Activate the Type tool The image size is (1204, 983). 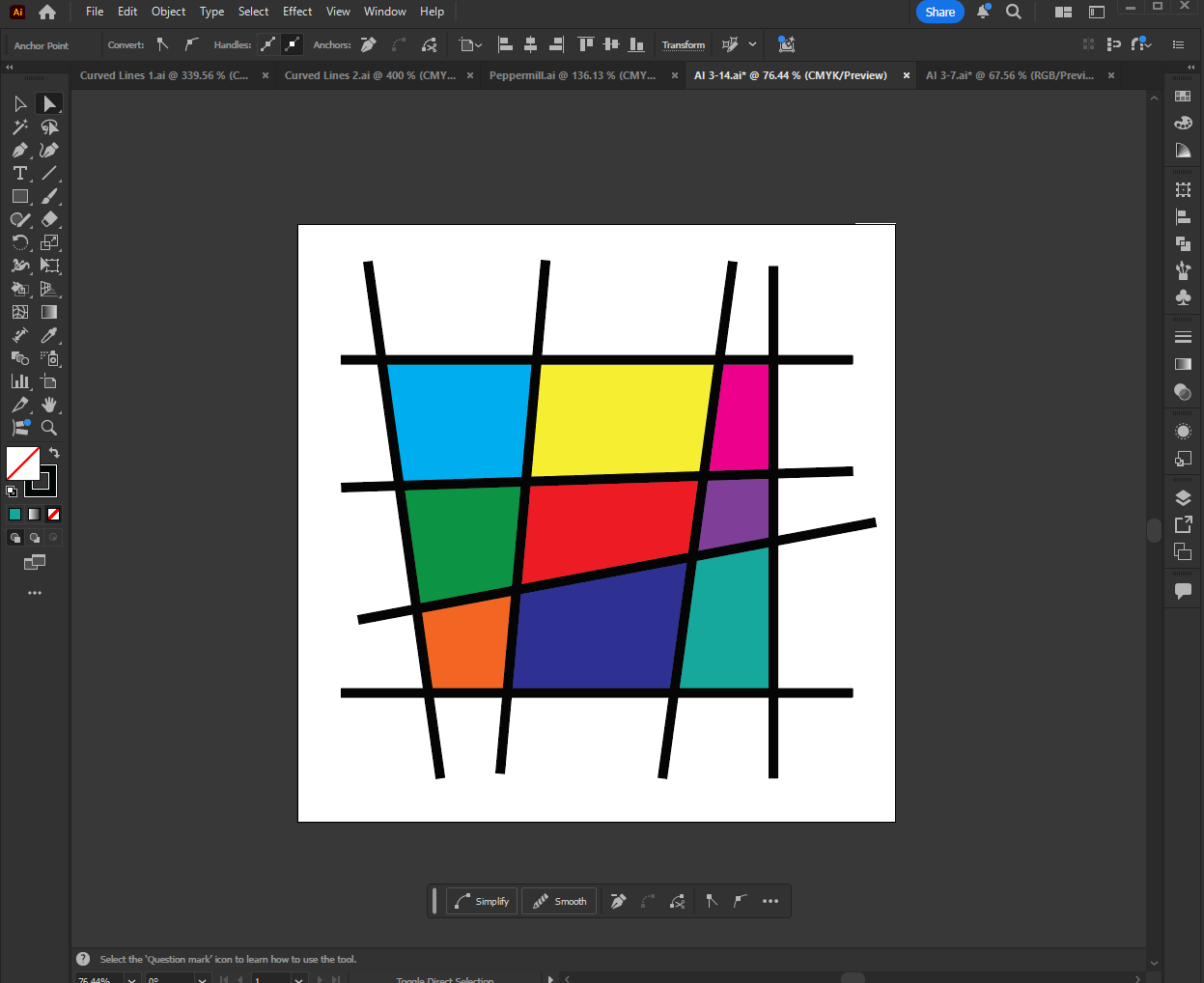(x=19, y=173)
